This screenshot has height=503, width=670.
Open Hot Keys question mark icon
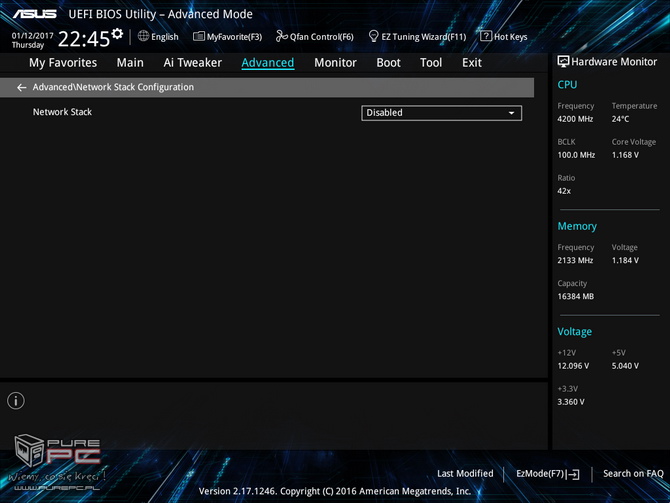486,36
